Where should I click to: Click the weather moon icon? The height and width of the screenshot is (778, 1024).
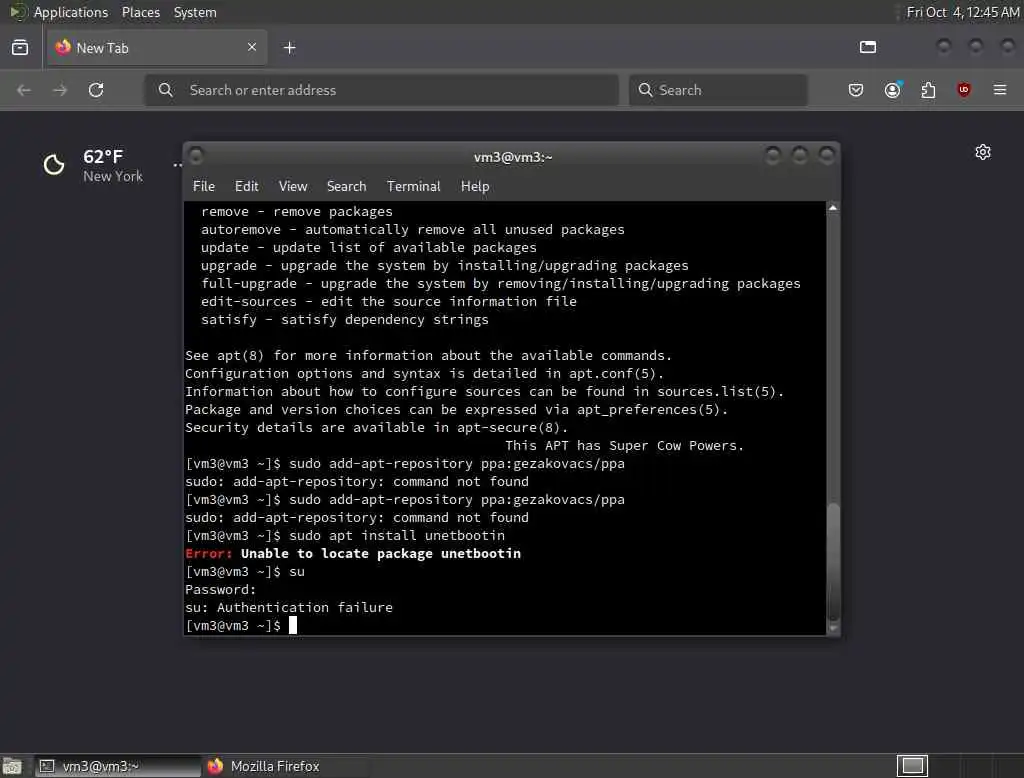(x=54, y=165)
